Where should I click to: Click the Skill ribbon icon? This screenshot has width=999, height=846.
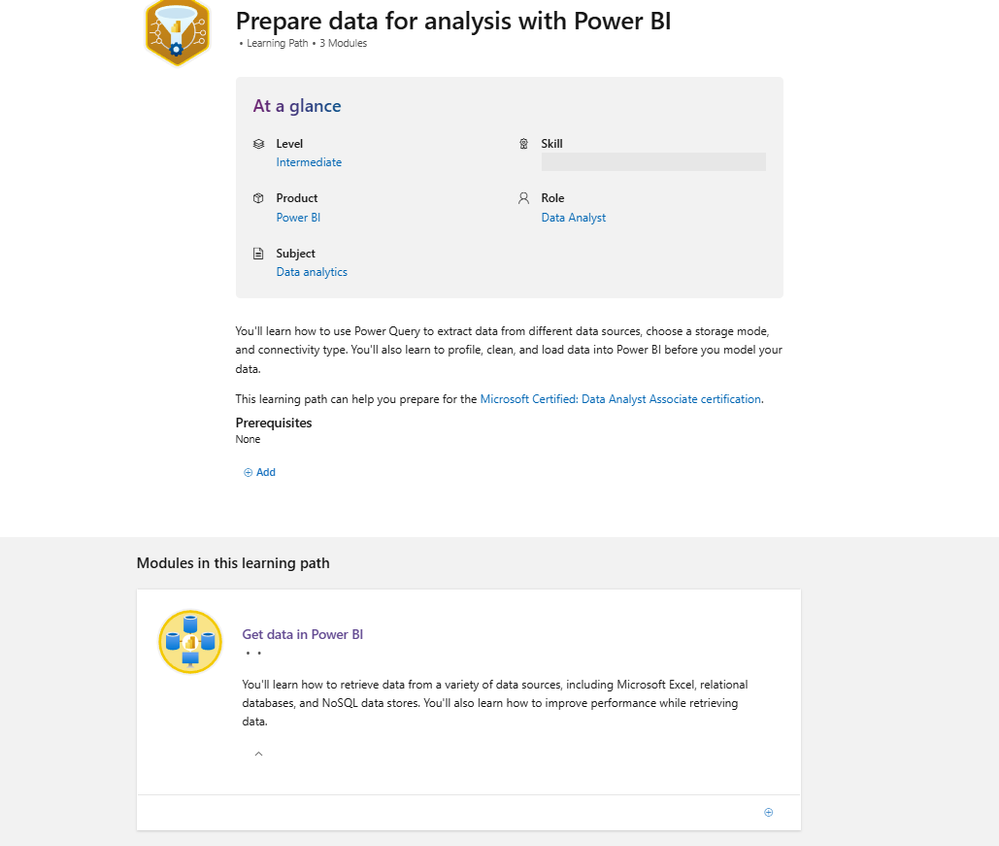tap(523, 144)
